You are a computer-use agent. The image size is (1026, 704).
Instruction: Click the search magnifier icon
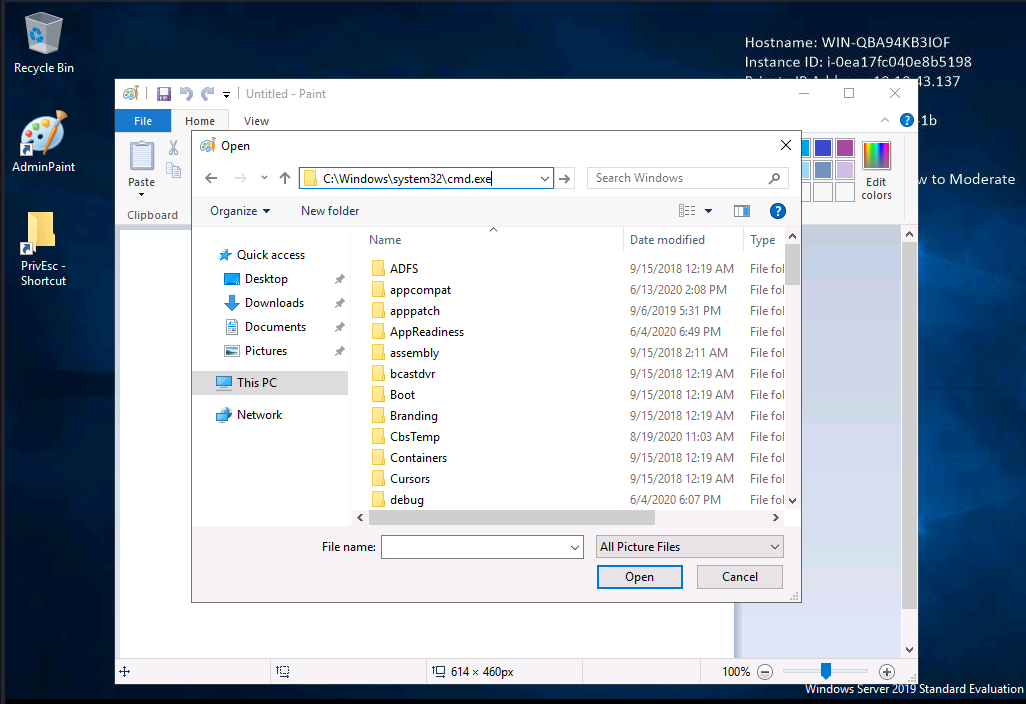point(775,178)
